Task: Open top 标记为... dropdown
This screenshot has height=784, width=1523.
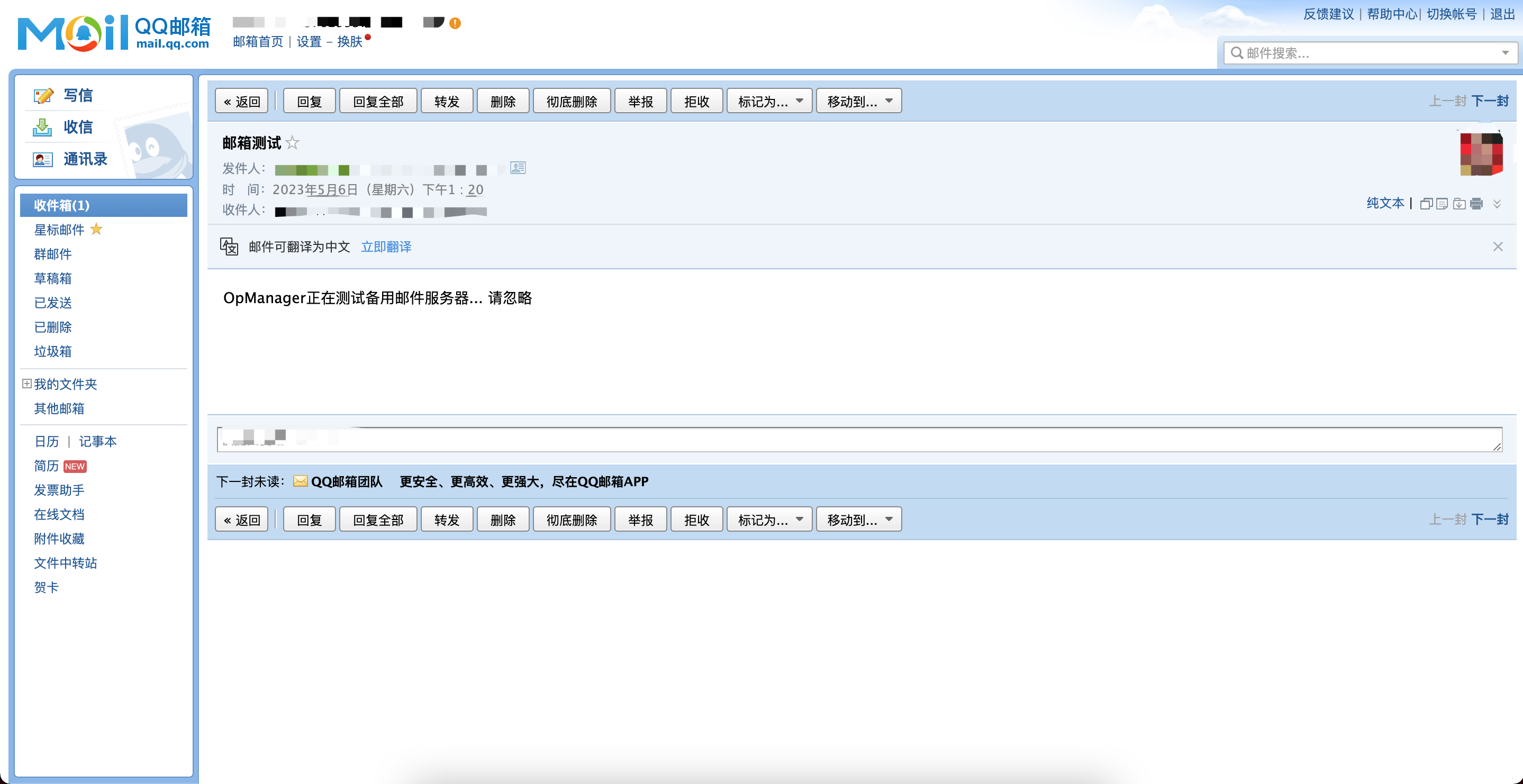Action: tap(769, 101)
